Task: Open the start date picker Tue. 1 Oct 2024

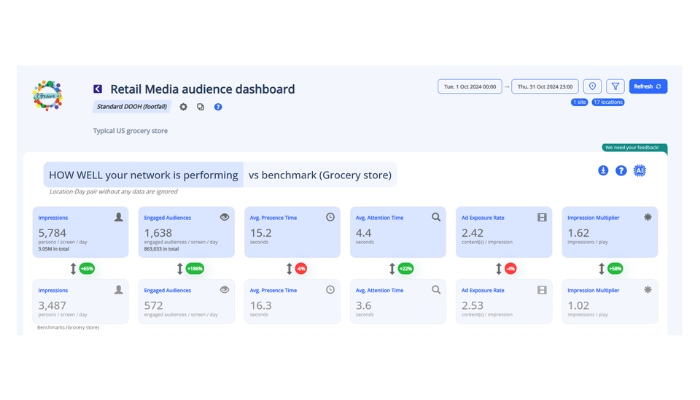Action: click(470, 87)
